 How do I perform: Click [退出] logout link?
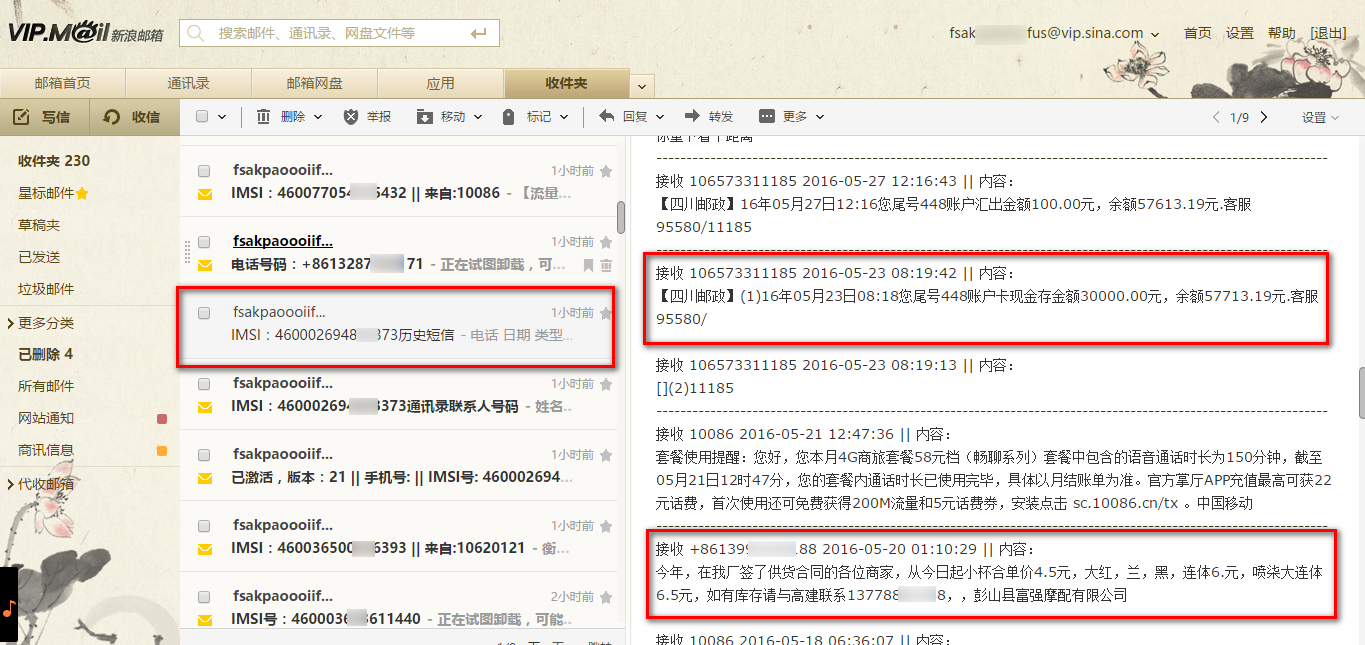click(x=1328, y=33)
